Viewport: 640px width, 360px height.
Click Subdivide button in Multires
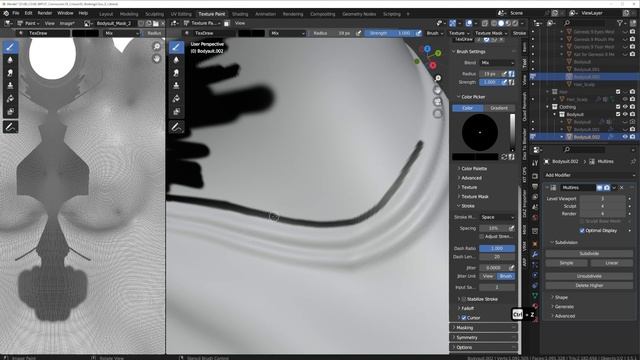pos(589,253)
